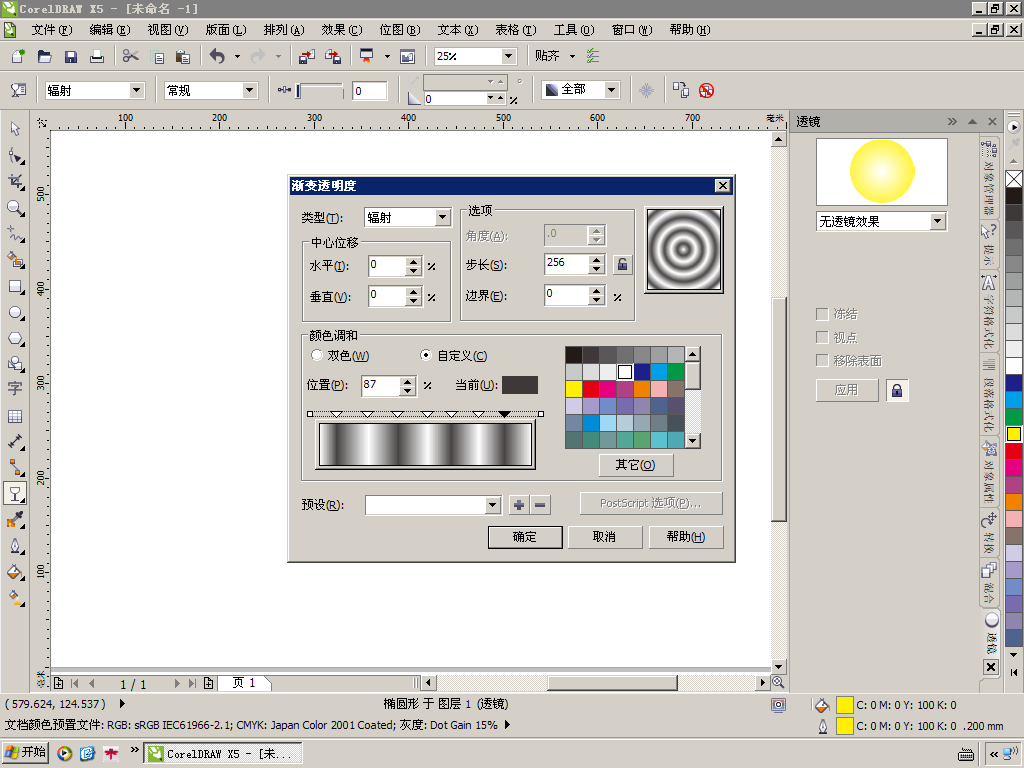The height and width of the screenshot is (768, 1024).
Task: Open the 类型 dropdown in dialog
Action: pos(443,217)
